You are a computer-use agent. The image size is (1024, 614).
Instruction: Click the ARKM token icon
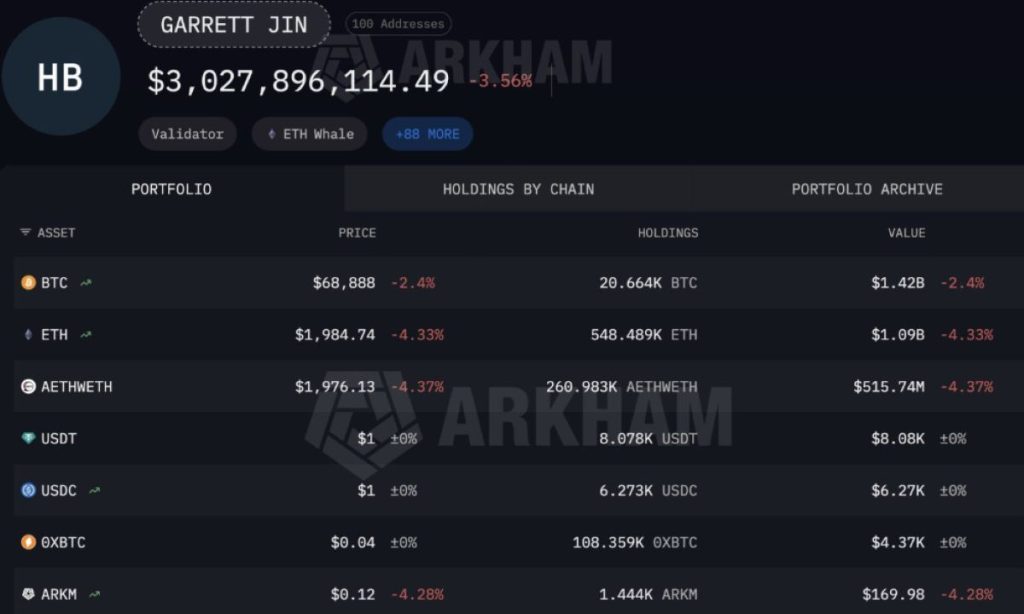pyautogui.click(x=28, y=595)
